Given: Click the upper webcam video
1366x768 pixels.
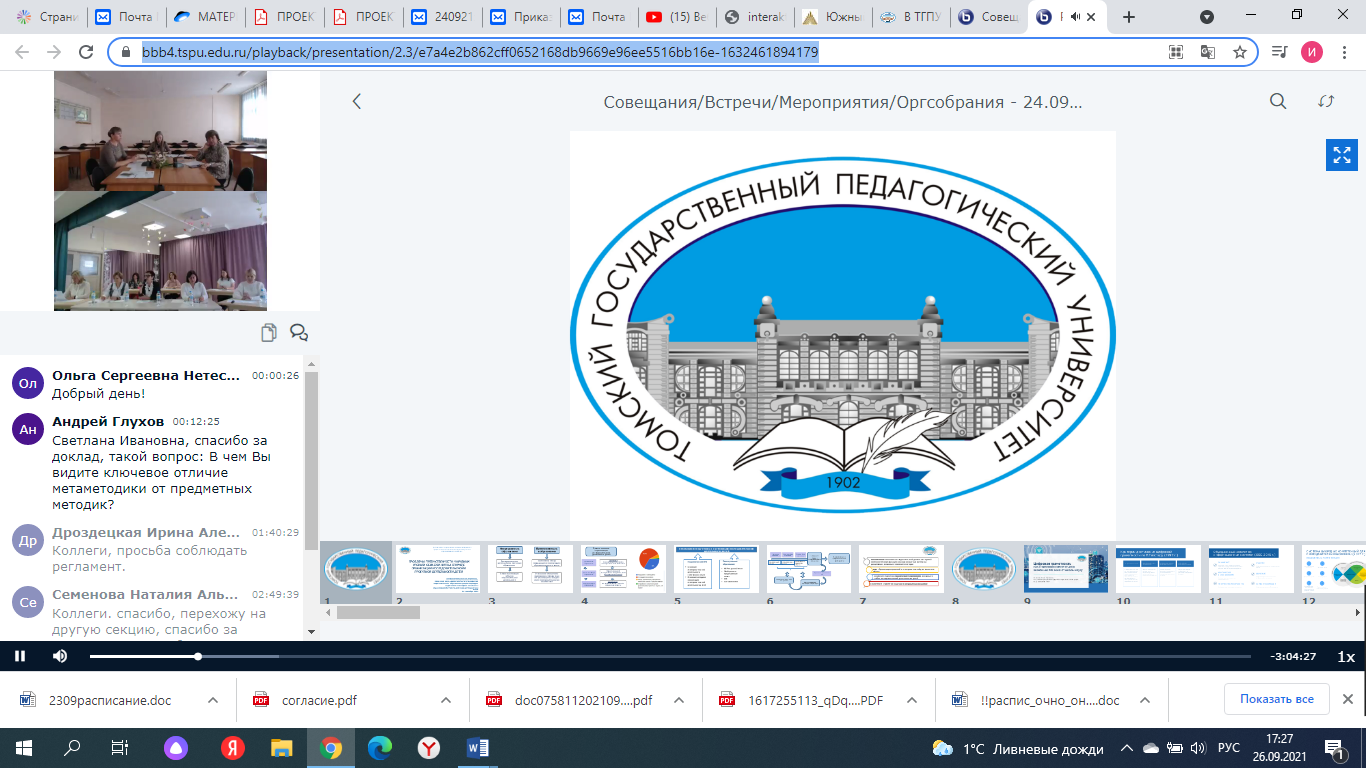Looking at the screenshot, I should click(x=160, y=131).
